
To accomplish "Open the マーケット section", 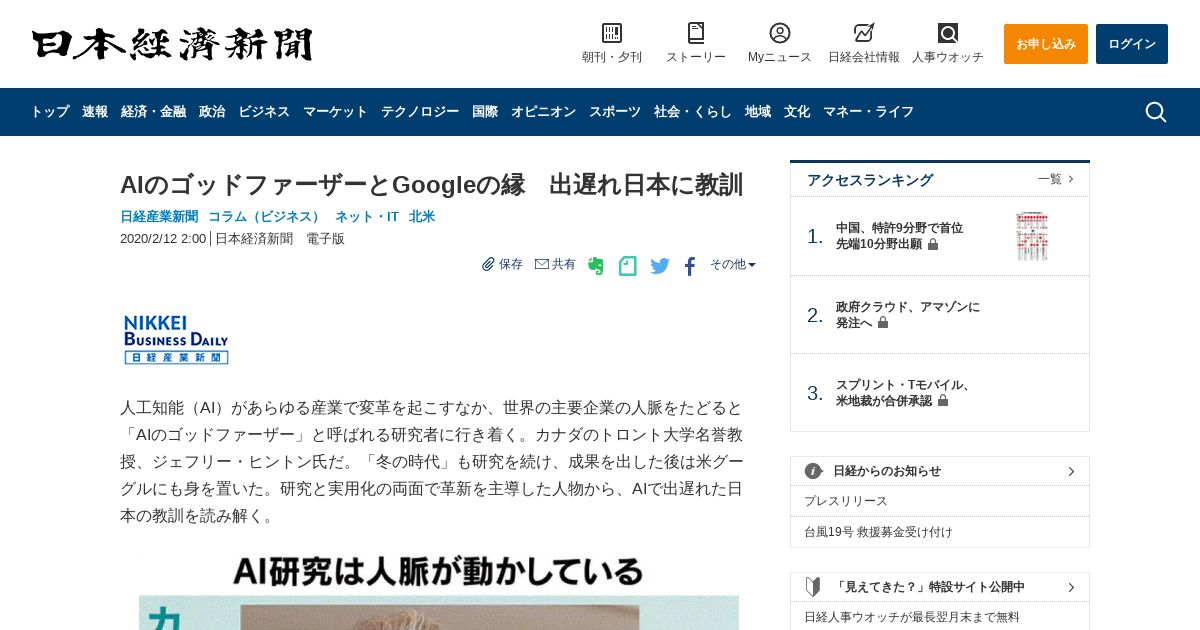I will [335, 112].
